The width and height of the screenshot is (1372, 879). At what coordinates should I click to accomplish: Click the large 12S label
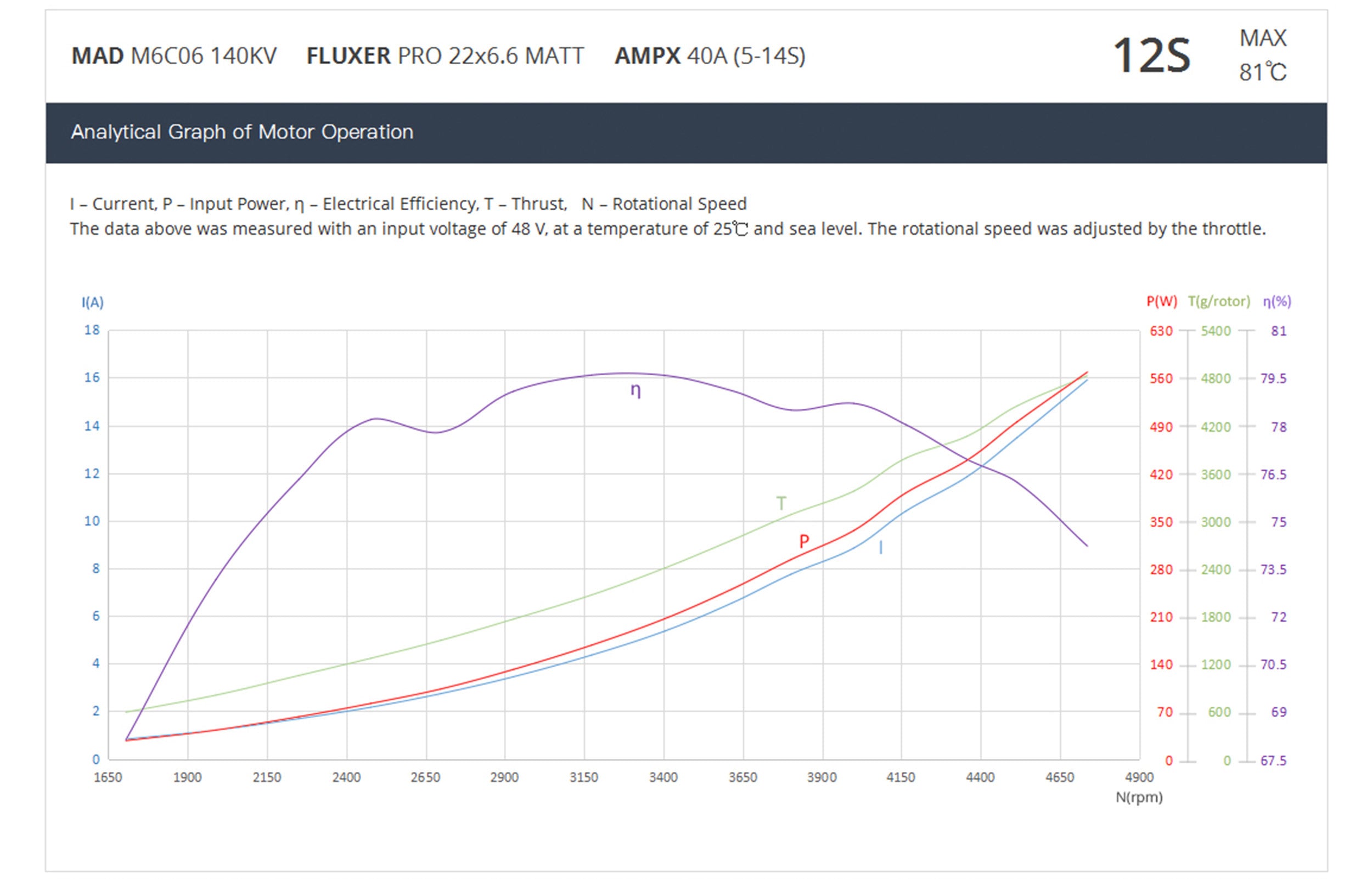[1151, 56]
